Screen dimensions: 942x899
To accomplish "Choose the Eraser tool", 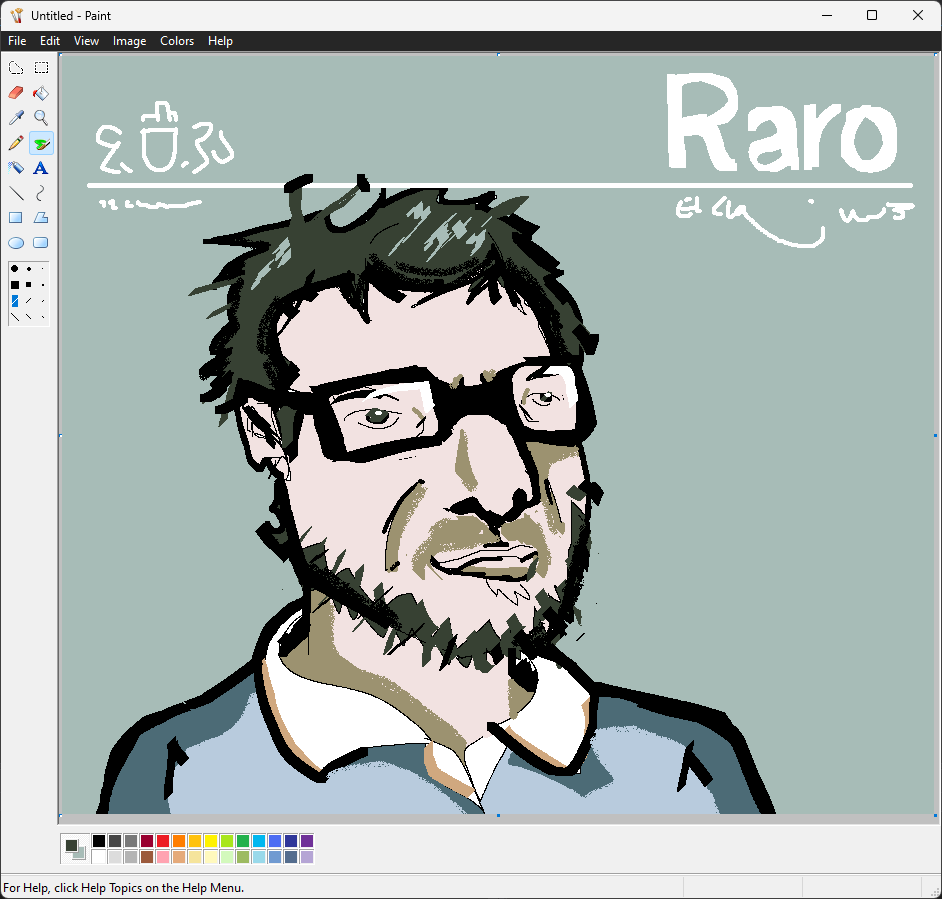I will tap(16, 93).
